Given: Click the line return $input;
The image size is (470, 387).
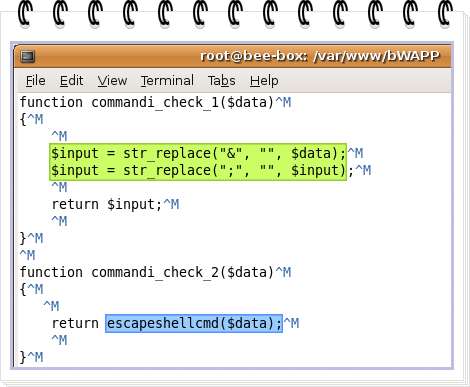Looking at the screenshot, I should (107, 204).
